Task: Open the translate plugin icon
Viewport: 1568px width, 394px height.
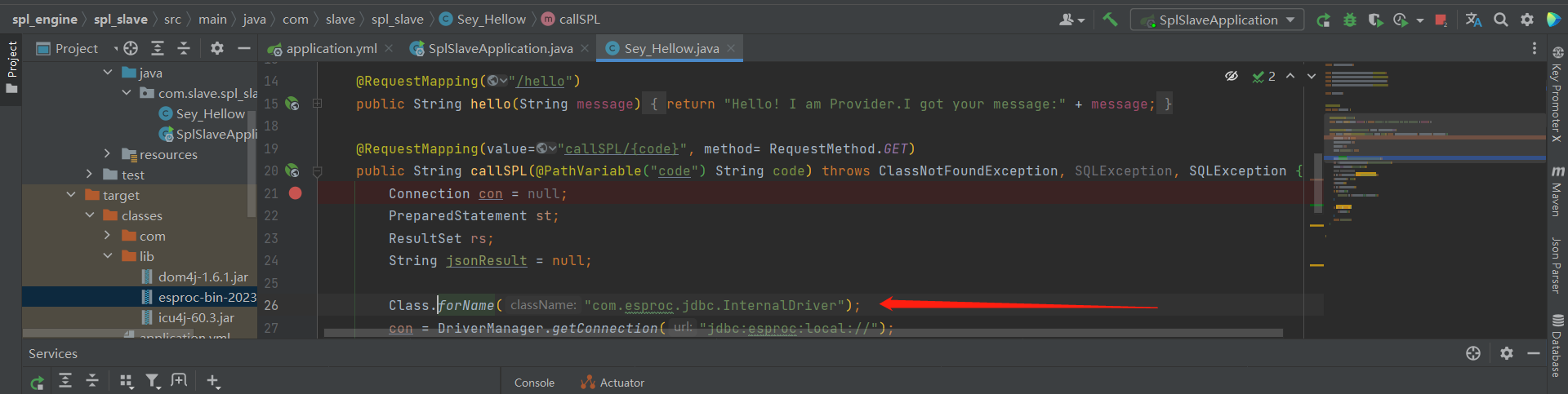Action: [1473, 20]
